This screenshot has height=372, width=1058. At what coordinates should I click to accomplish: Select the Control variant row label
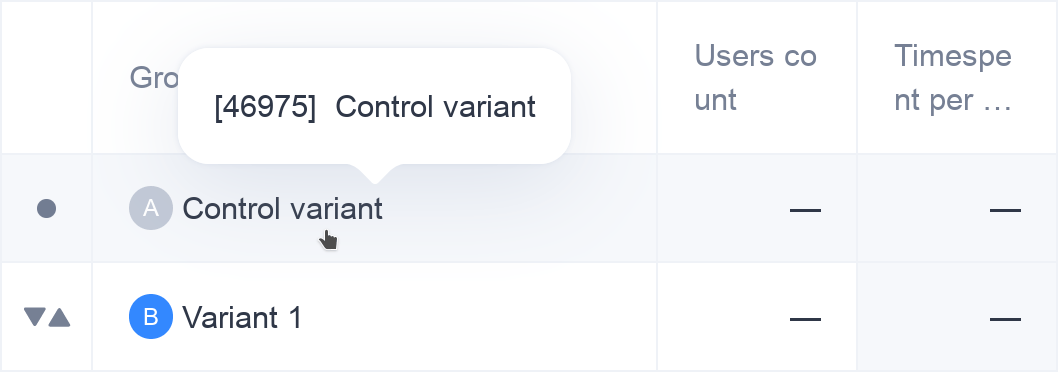coord(282,209)
